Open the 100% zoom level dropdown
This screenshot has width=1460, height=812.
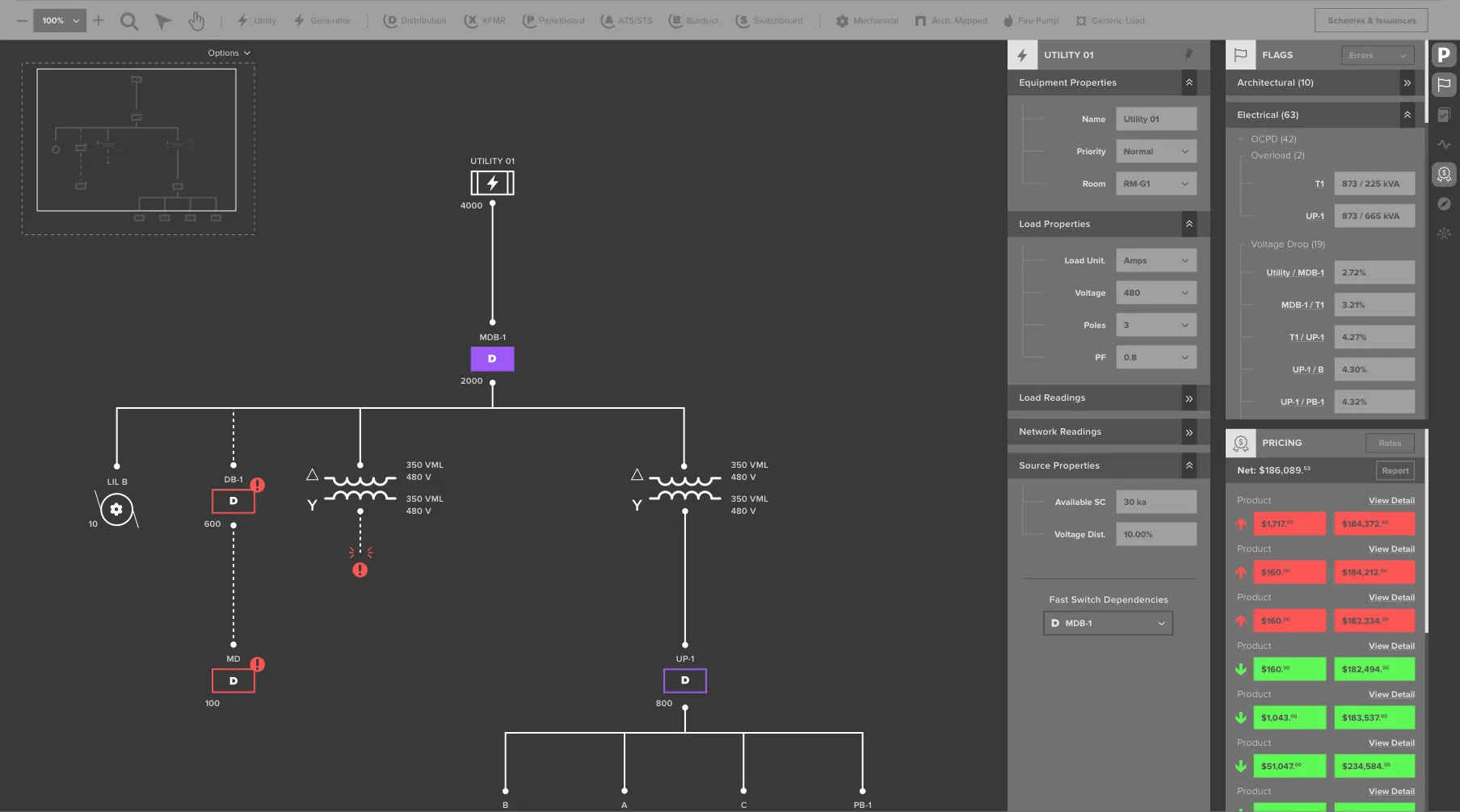tap(60, 20)
